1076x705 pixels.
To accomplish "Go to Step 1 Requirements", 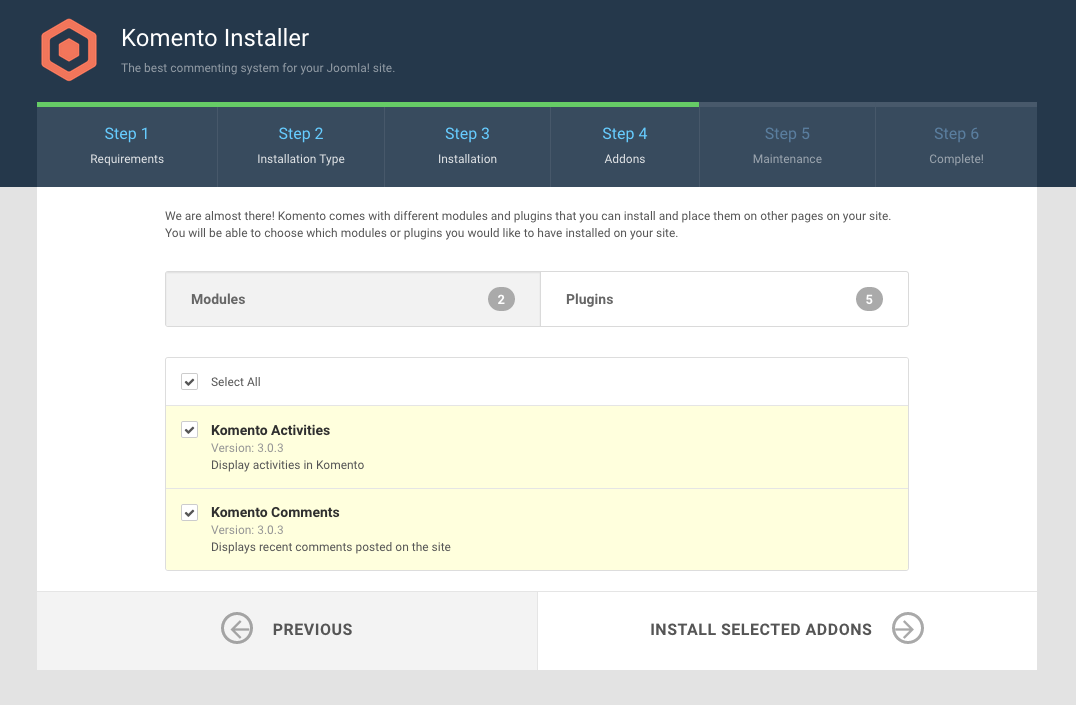I will click(127, 146).
